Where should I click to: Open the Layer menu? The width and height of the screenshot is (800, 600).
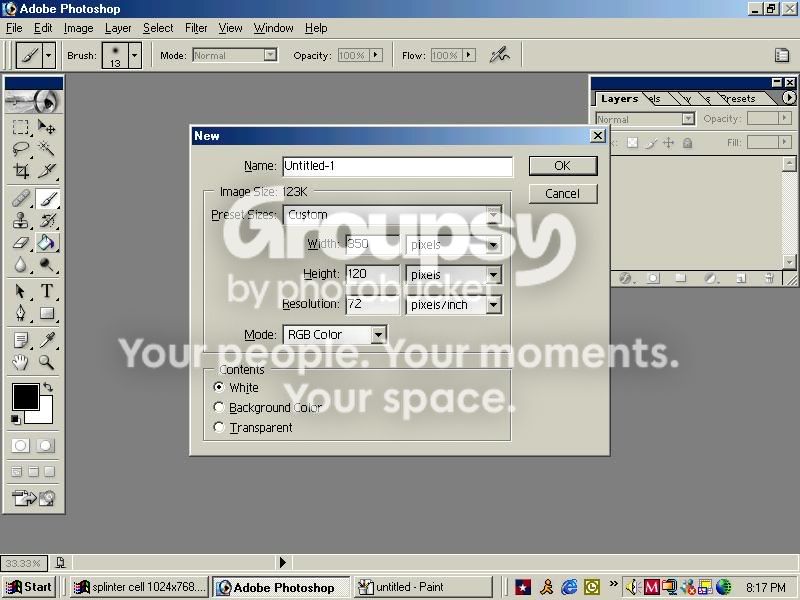click(x=118, y=28)
